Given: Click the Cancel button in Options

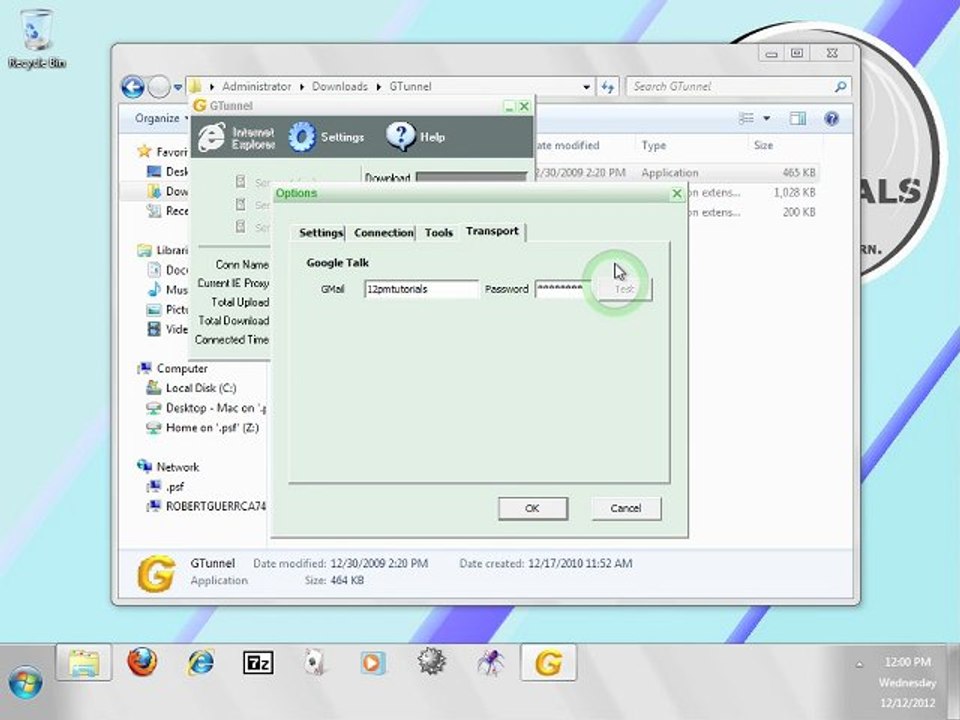Looking at the screenshot, I should pyautogui.click(x=626, y=508).
